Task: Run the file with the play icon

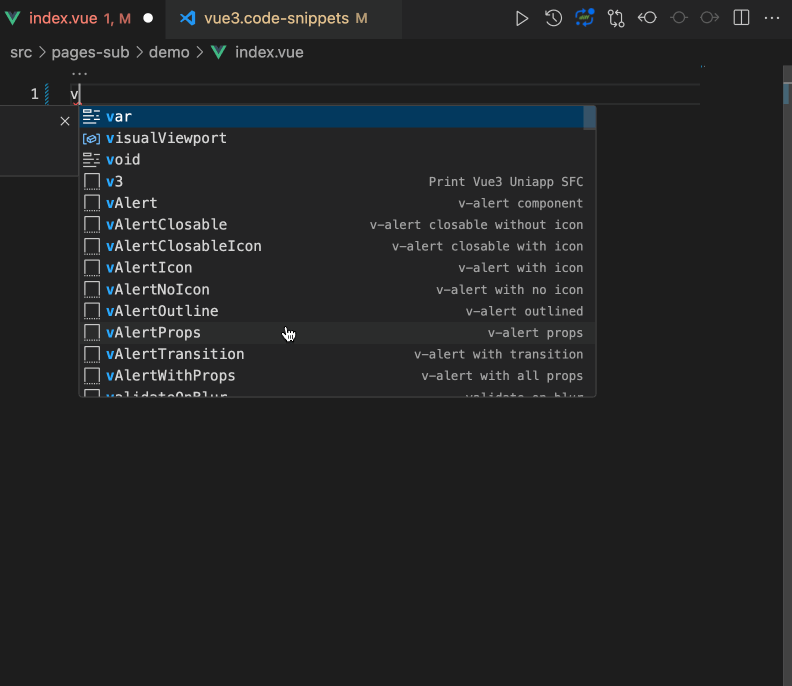Action: pyautogui.click(x=521, y=18)
